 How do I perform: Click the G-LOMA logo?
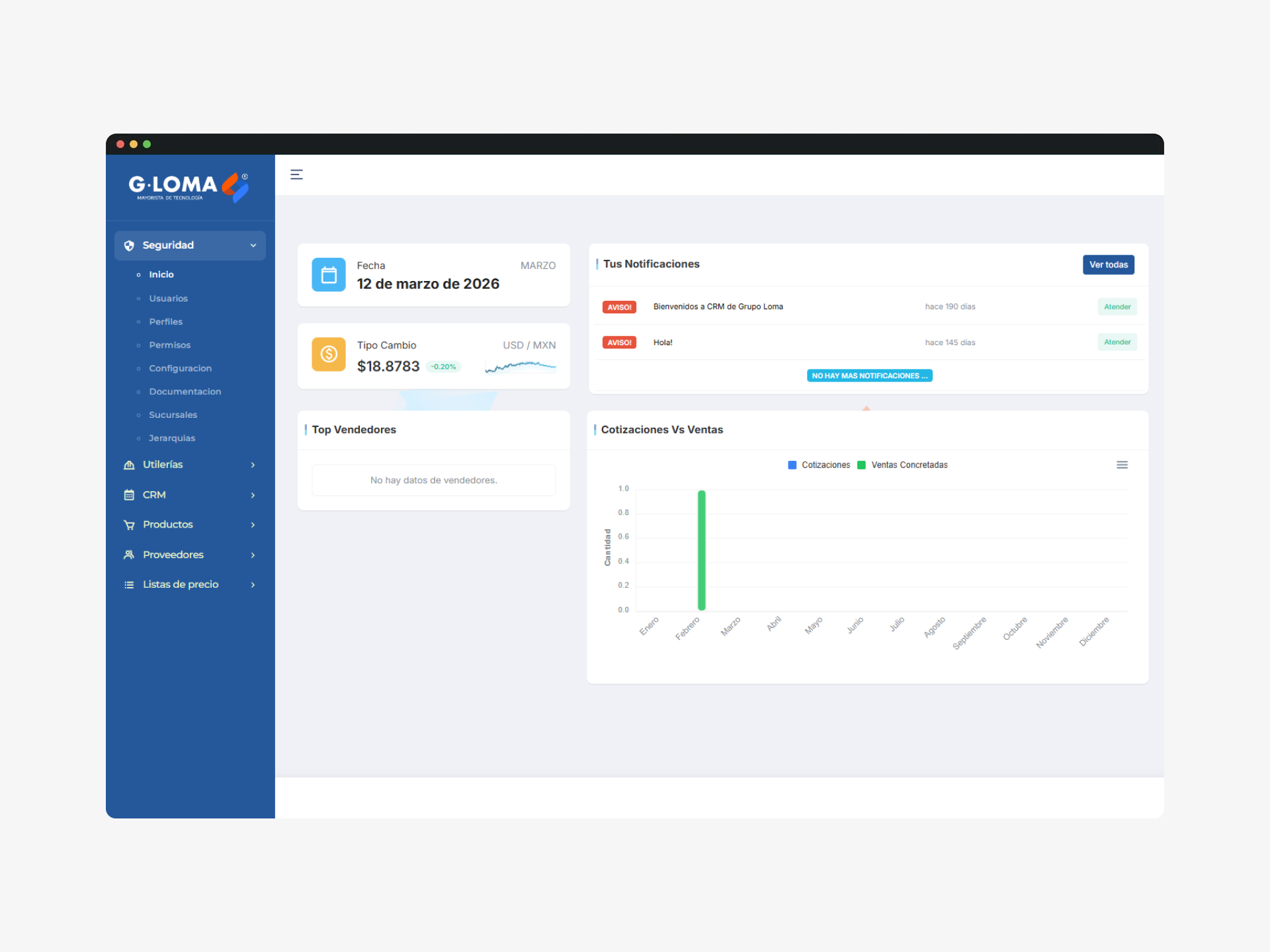click(189, 187)
